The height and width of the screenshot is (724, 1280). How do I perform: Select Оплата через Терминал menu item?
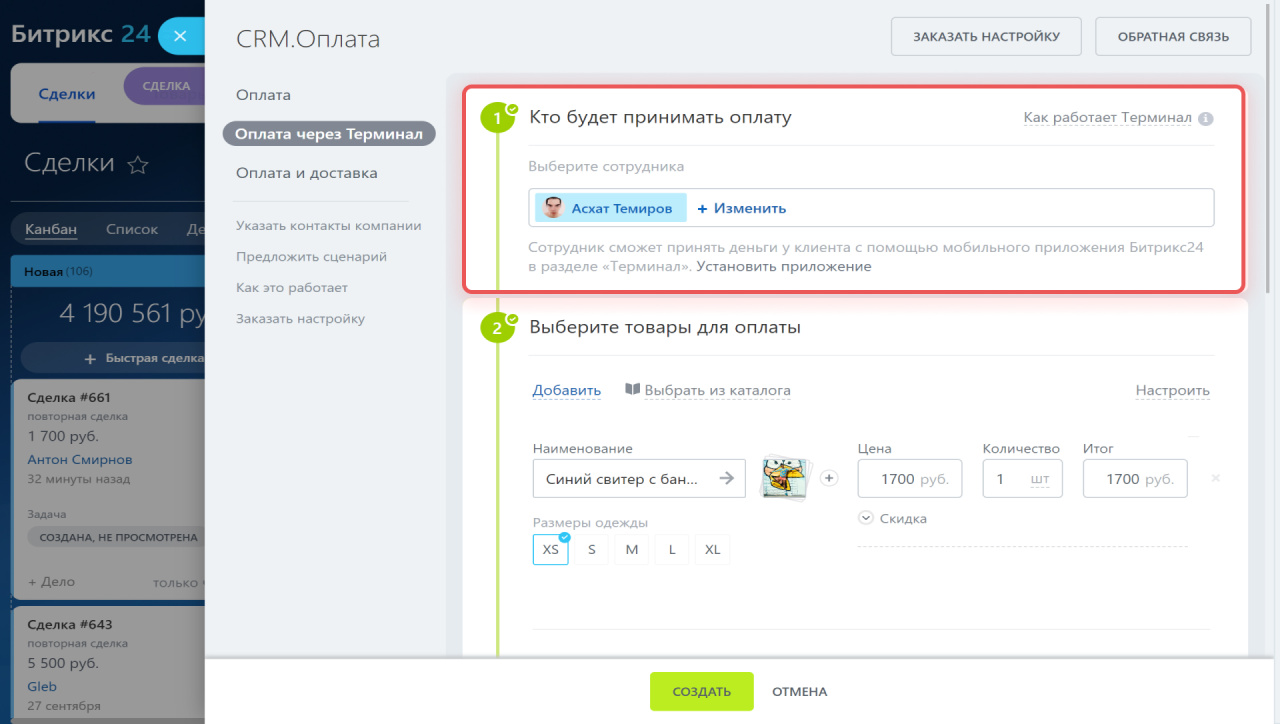pos(329,134)
